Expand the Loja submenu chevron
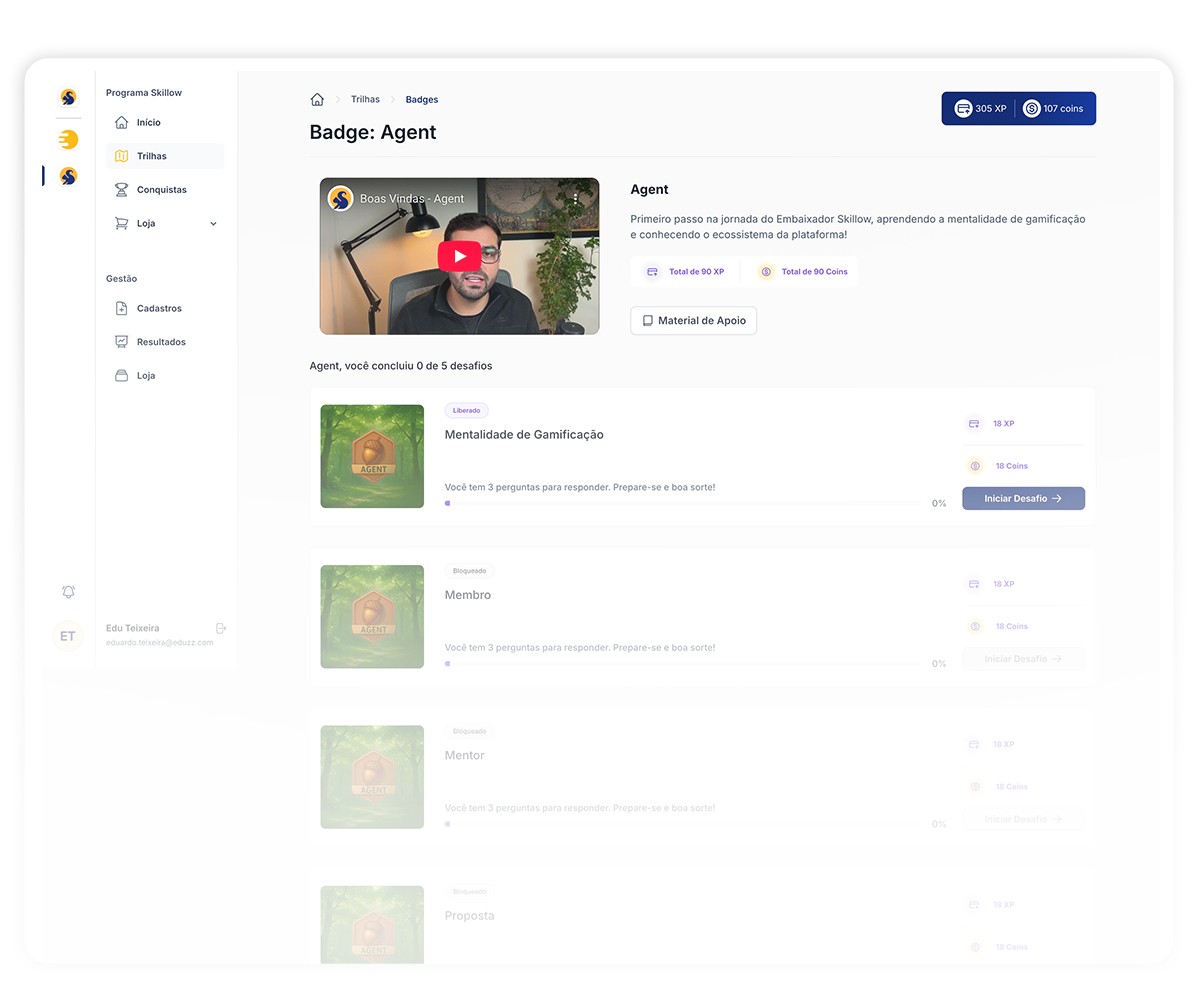This screenshot has width=1200, height=992. click(x=213, y=224)
